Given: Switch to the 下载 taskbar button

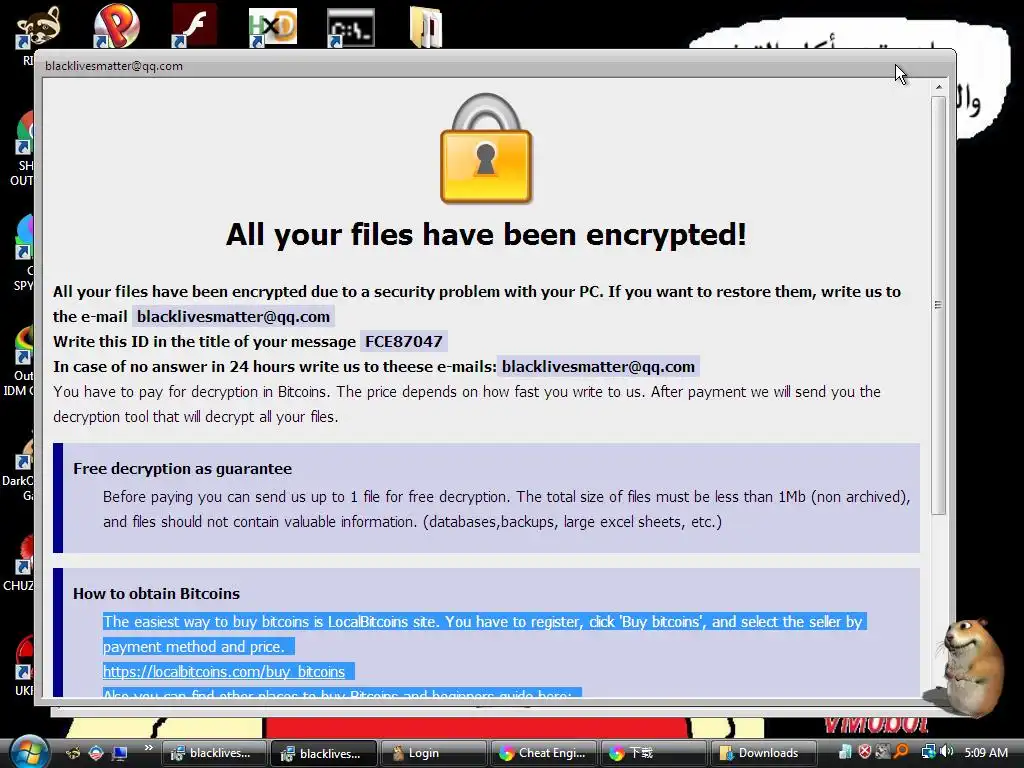Looking at the screenshot, I should [653, 754].
